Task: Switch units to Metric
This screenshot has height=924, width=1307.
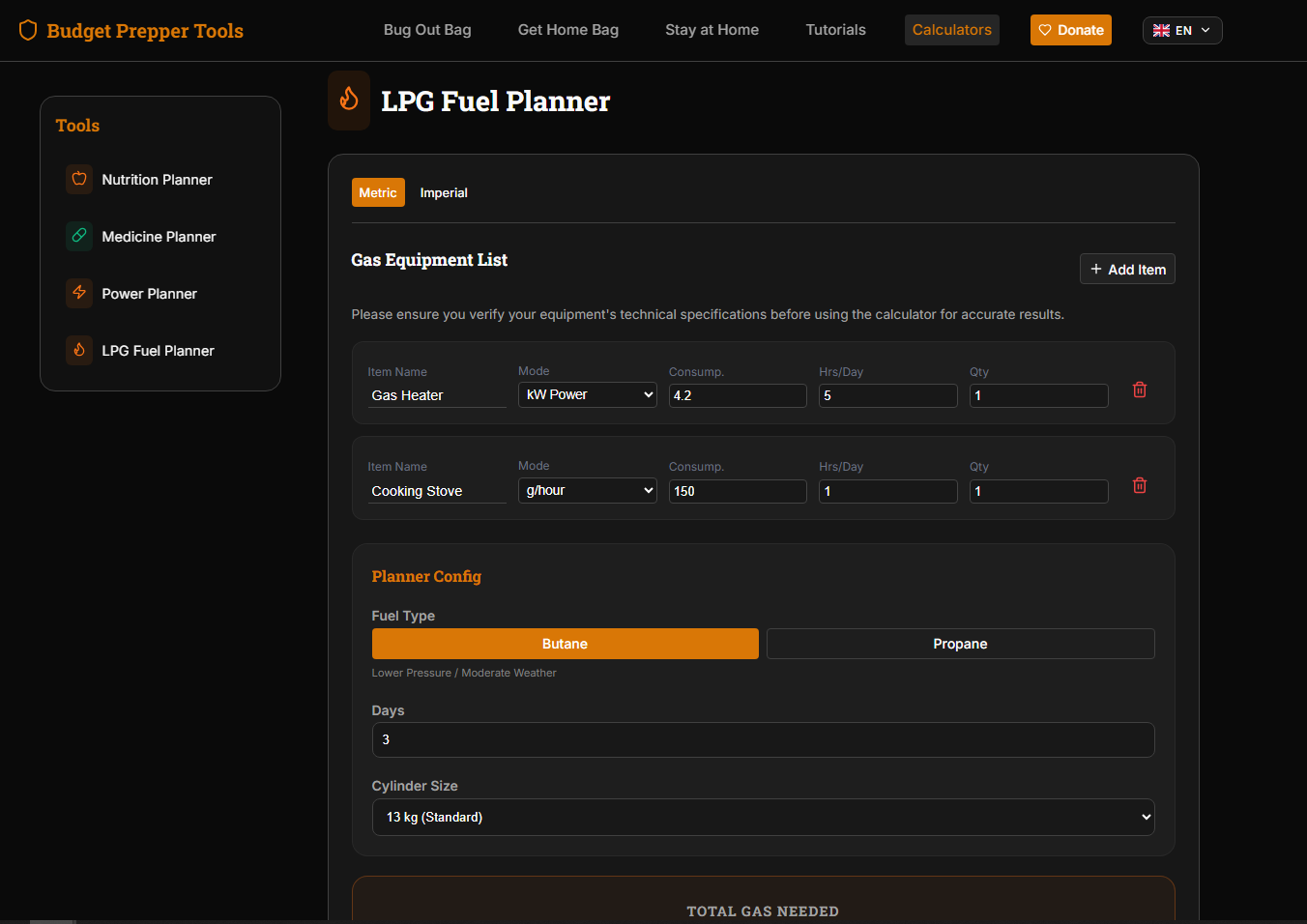Action: click(378, 192)
